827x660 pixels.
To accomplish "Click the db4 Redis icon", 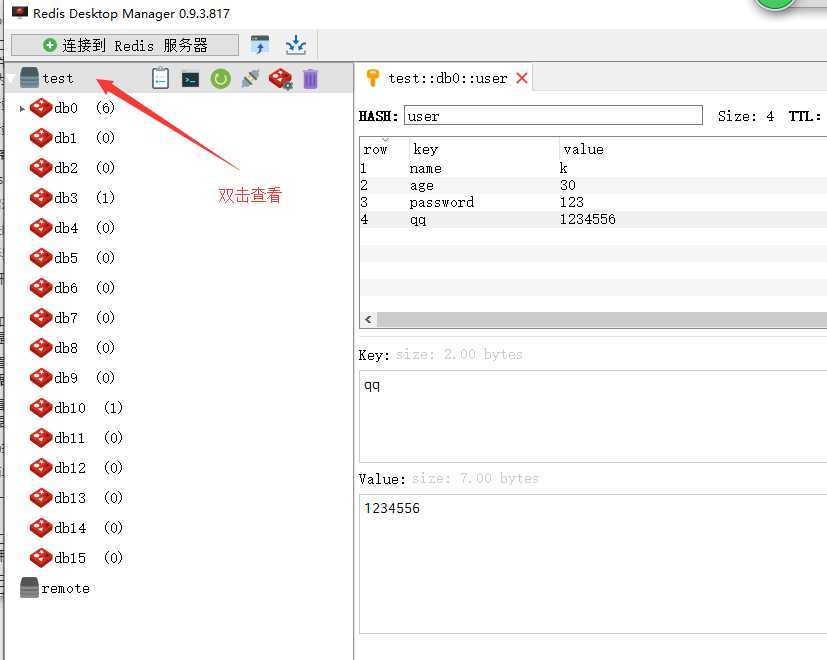I will 41,228.
